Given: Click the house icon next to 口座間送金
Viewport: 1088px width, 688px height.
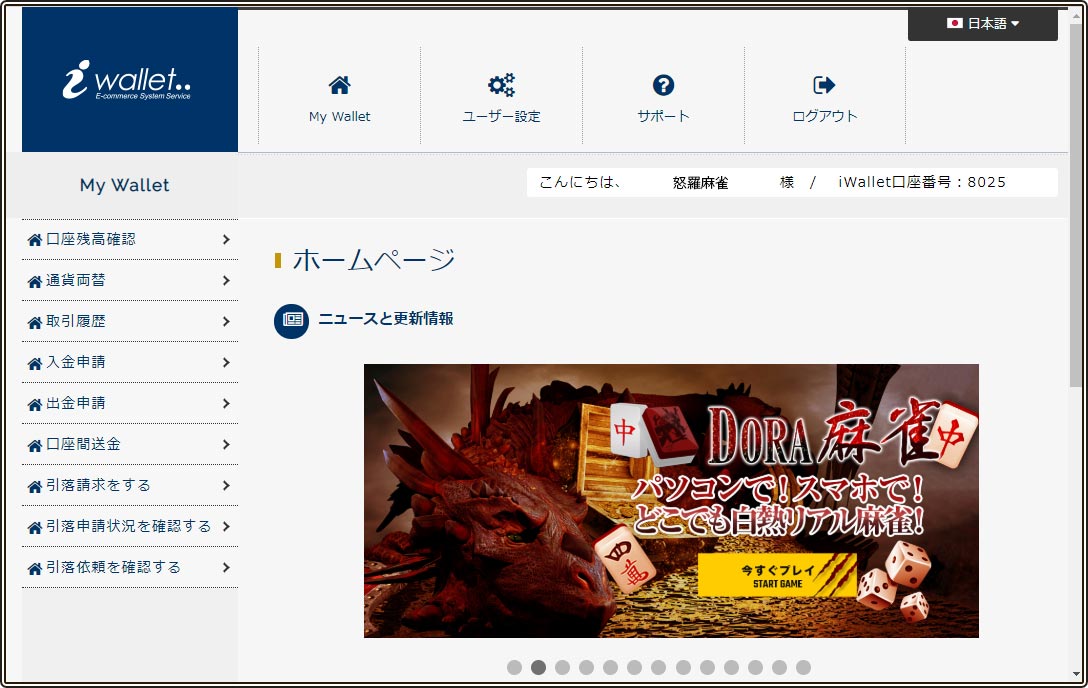Looking at the screenshot, I should (35, 445).
